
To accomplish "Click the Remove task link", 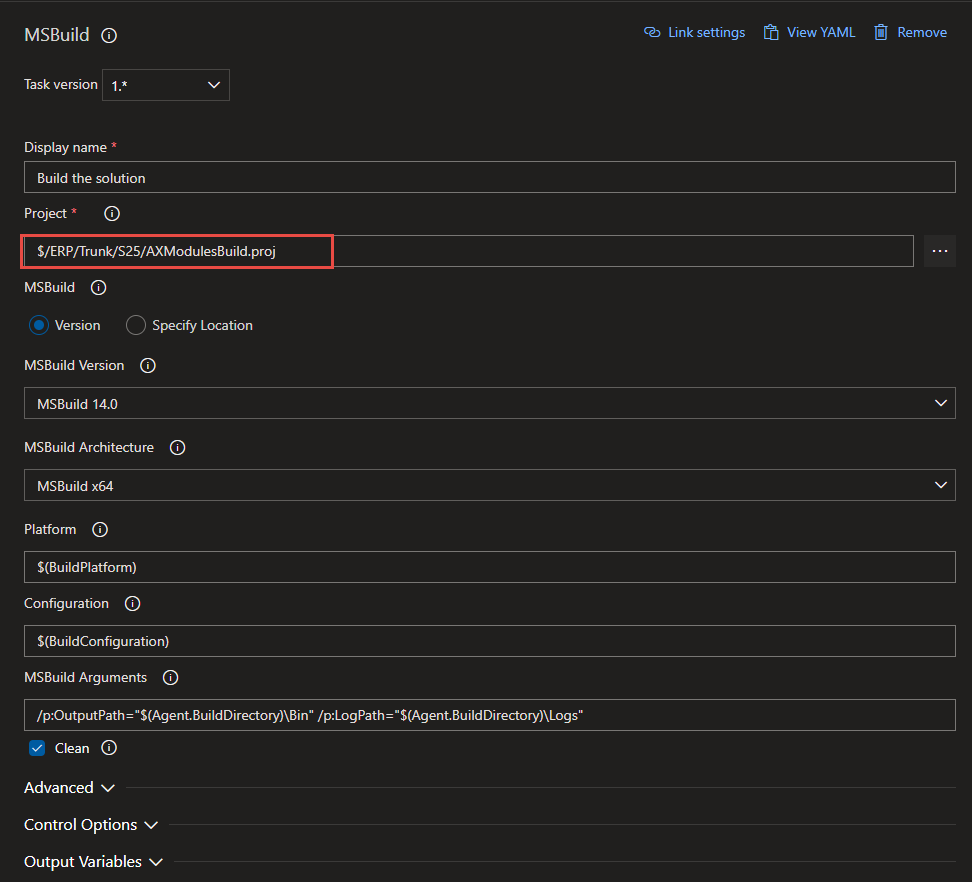I will point(911,32).
